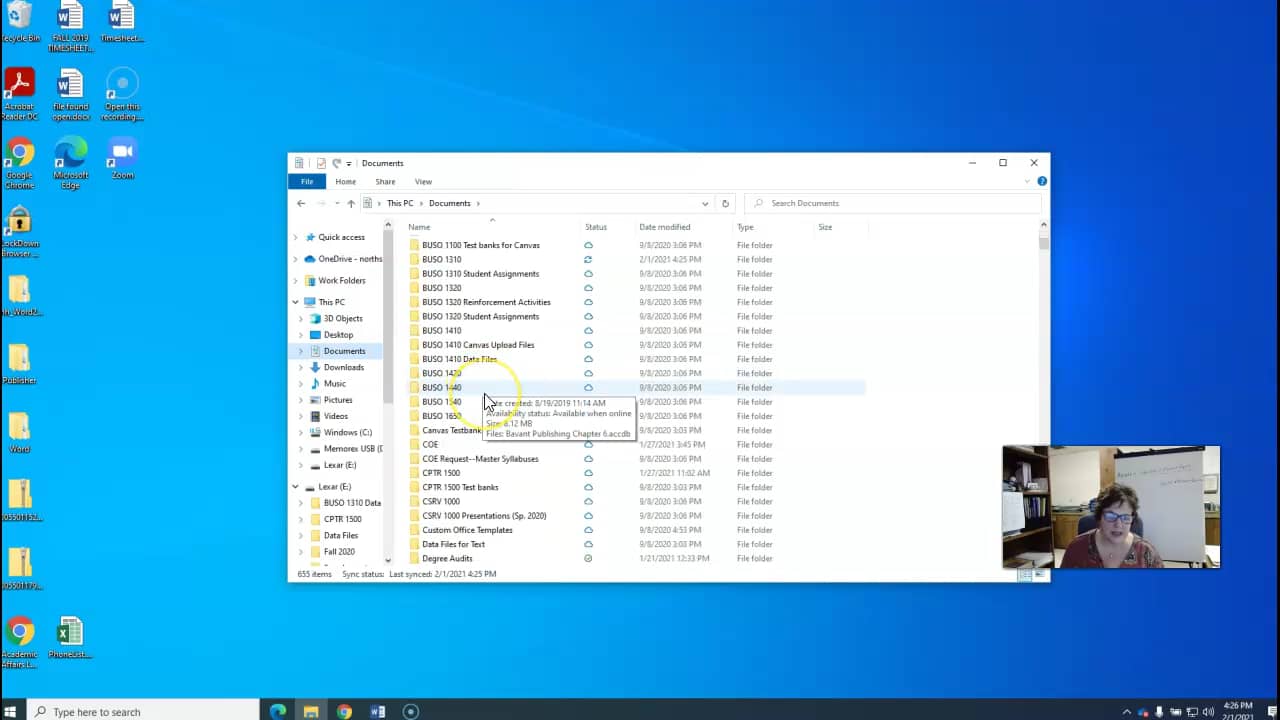Select BUSO 1320 Reinforcement Activities folder
1280x720 pixels.
click(x=486, y=302)
